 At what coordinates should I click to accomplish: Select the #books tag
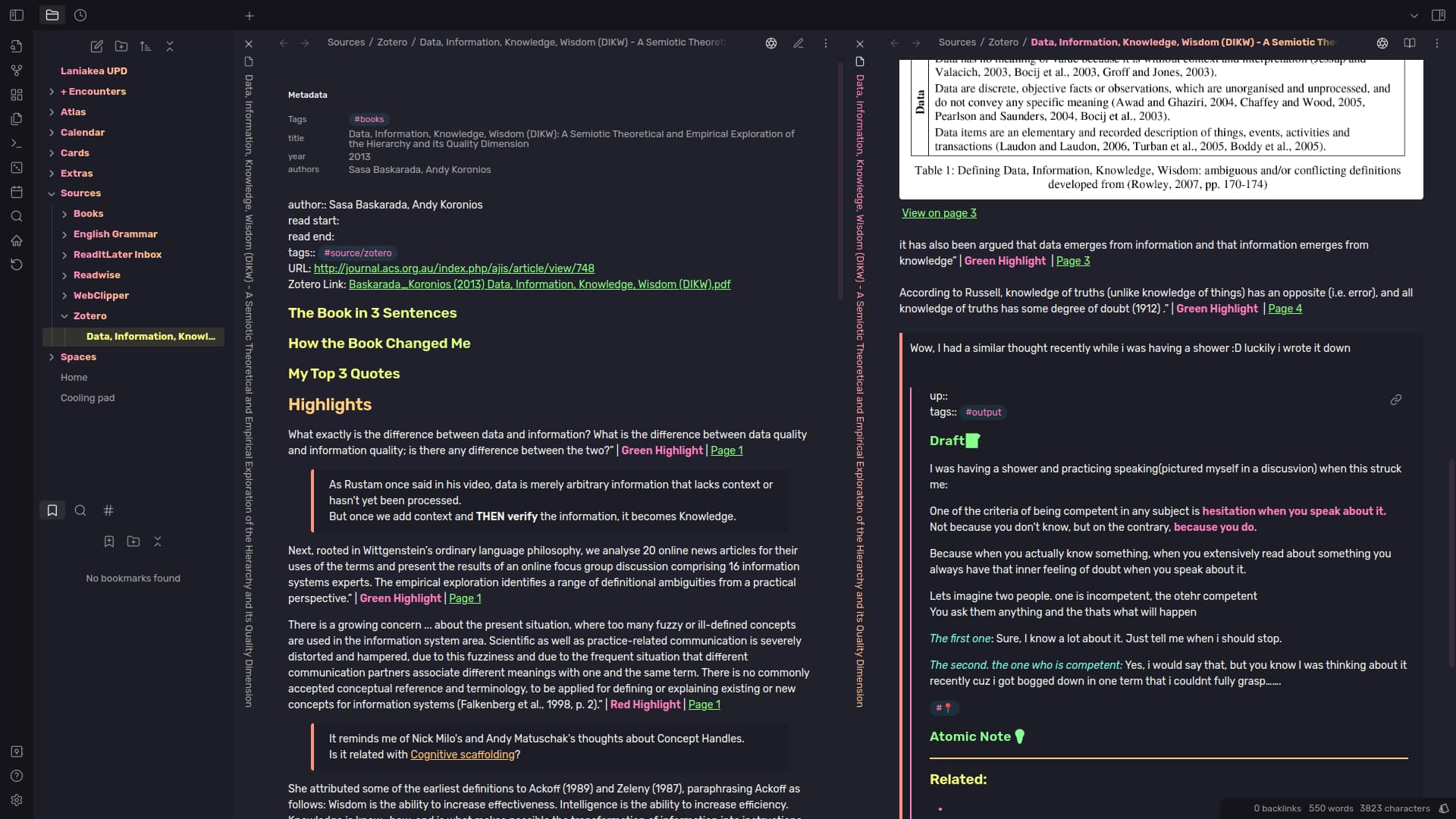369,119
